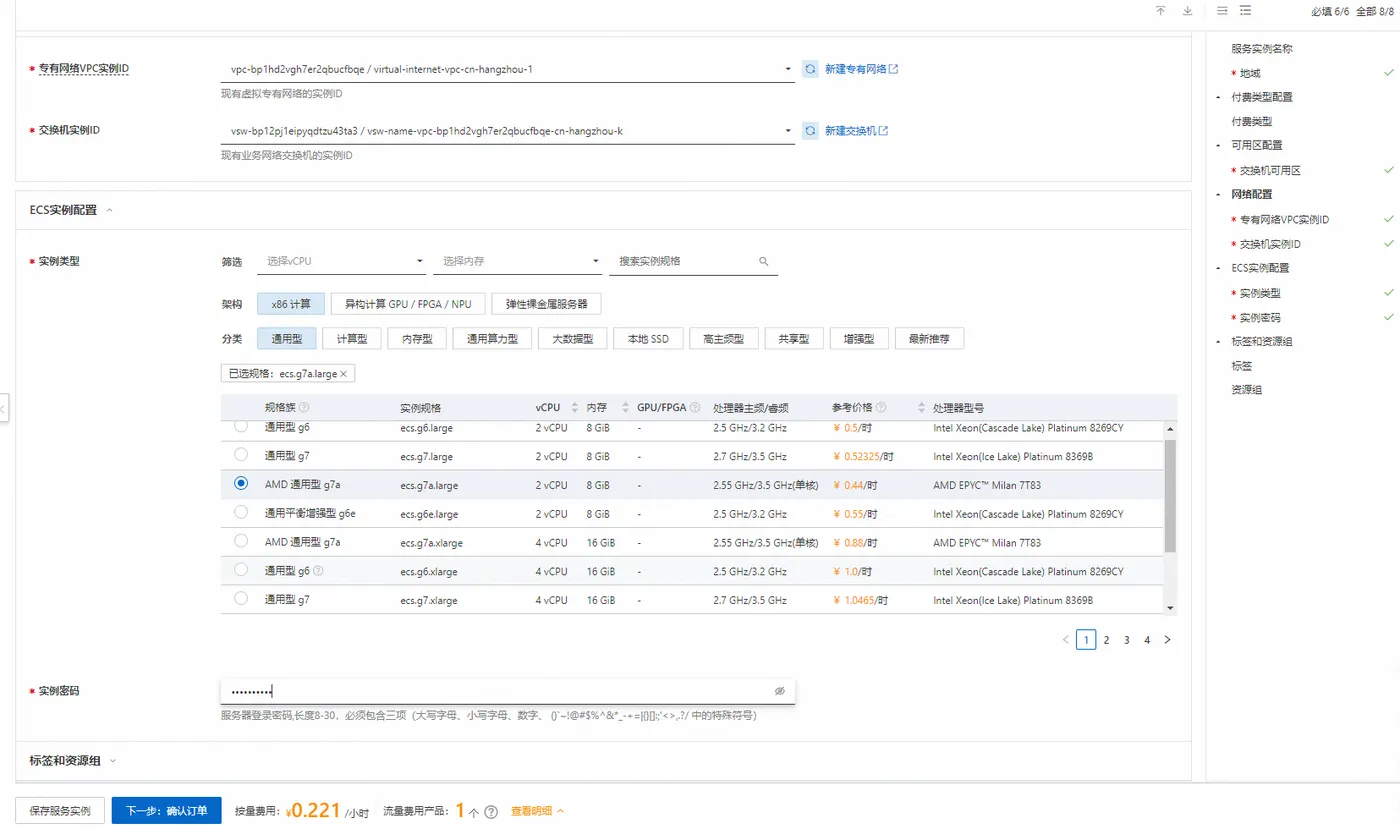1400x829 pixels.
Task: Go to page 3 of instance table
Action: pos(1127,640)
